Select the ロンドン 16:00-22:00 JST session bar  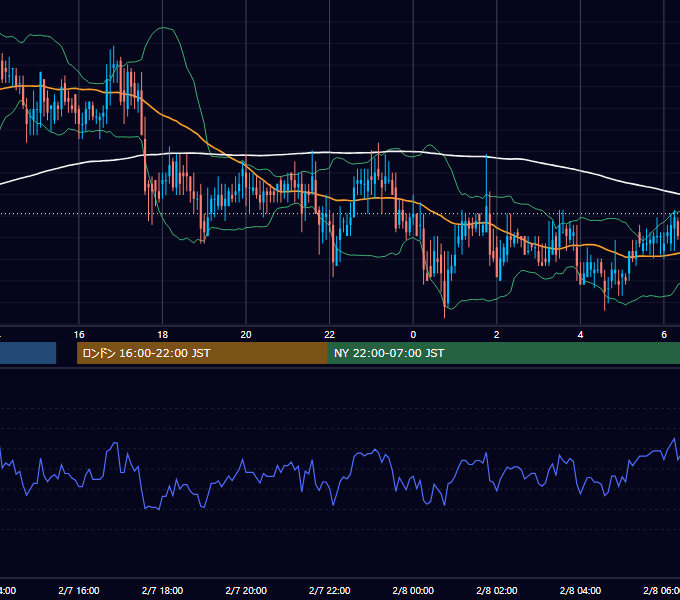(202, 353)
